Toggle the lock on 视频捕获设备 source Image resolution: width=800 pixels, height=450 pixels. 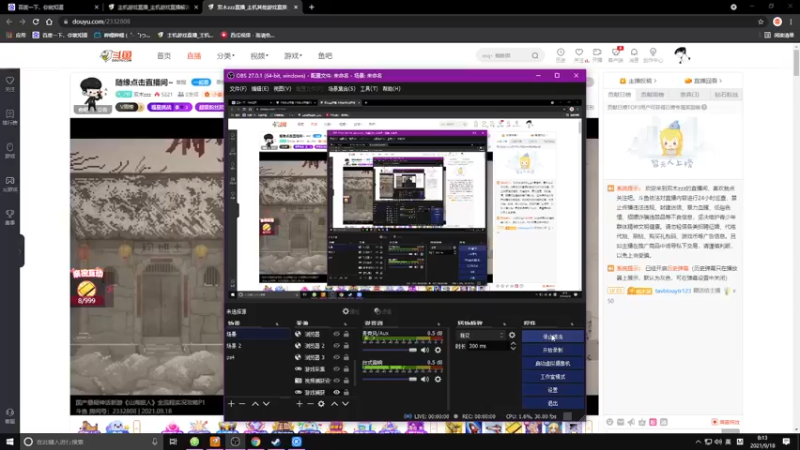[346, 381]
